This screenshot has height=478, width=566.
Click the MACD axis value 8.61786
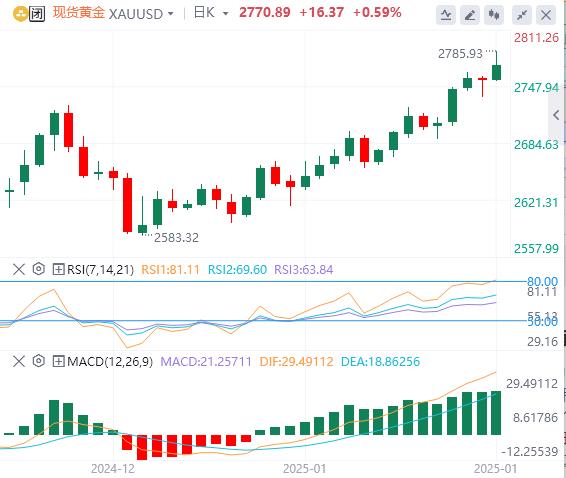click(536, 418)
